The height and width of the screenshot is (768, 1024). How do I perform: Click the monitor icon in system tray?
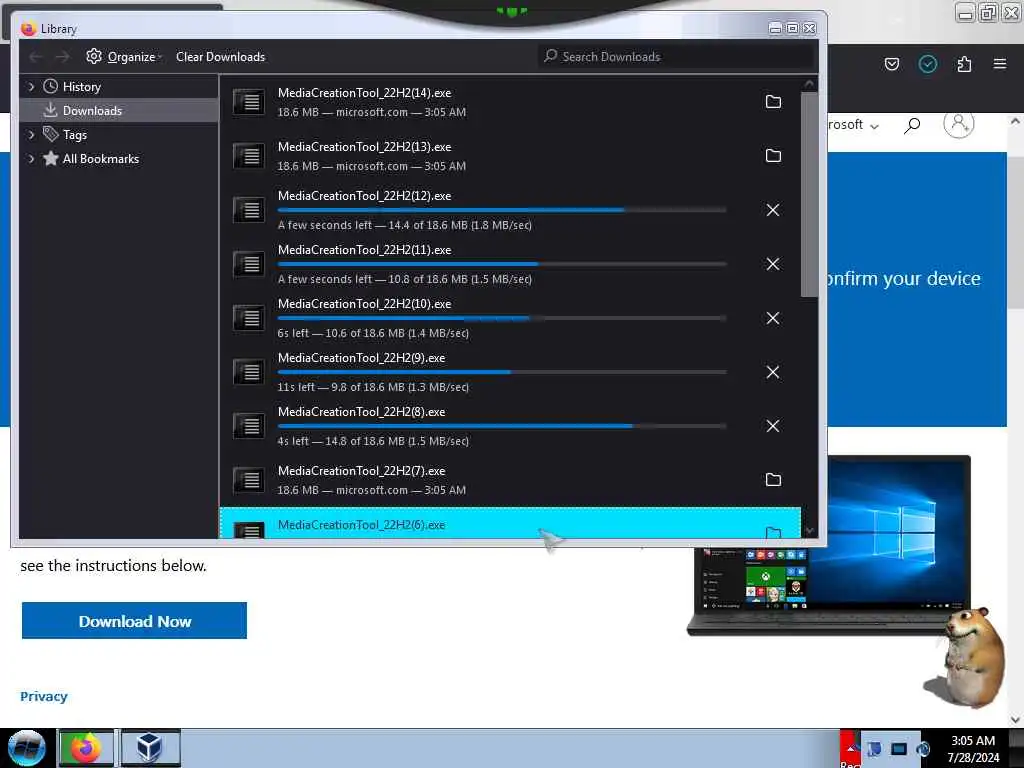[899, 748]
